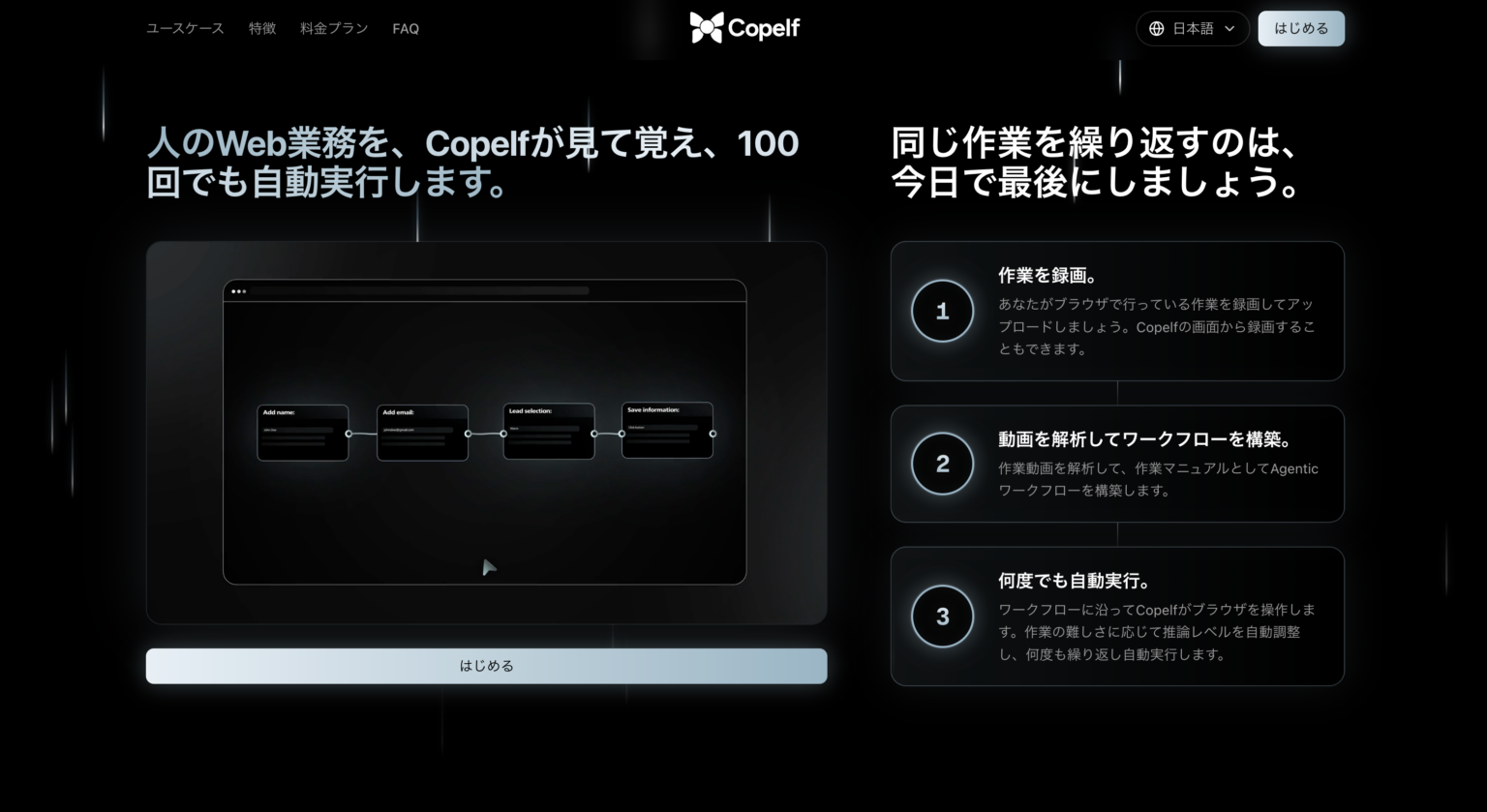Expand the language chevron arrow

[1229, 29]
